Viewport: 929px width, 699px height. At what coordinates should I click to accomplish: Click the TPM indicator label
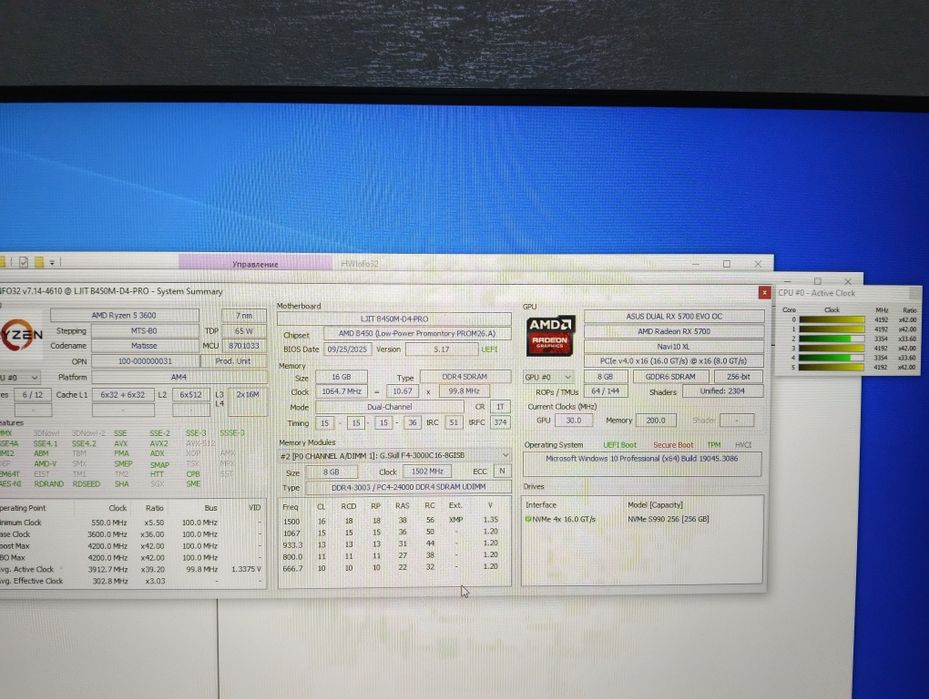tap(714, 445)
